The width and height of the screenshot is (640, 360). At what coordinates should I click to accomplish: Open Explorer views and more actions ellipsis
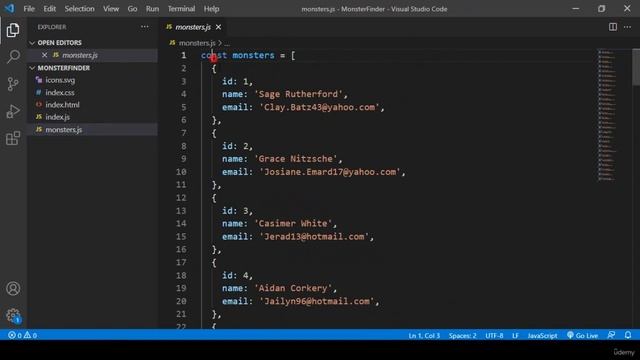point(144,27)
